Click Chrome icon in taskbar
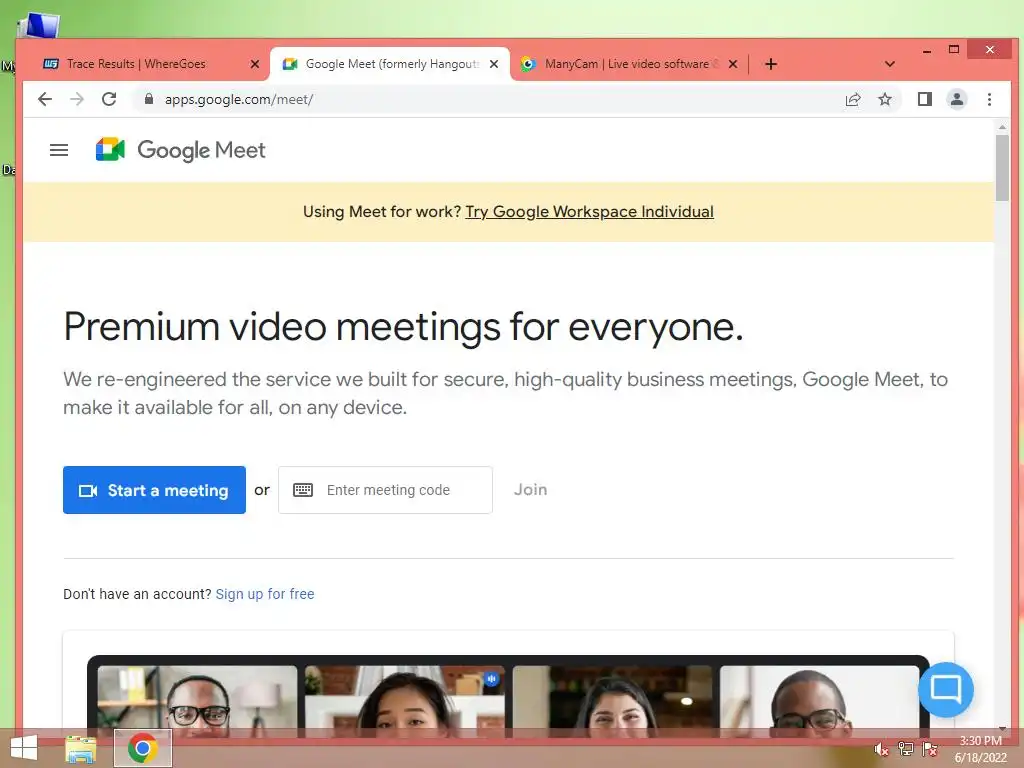Screen dimensions: 1024x768 [x=142, y=748]
